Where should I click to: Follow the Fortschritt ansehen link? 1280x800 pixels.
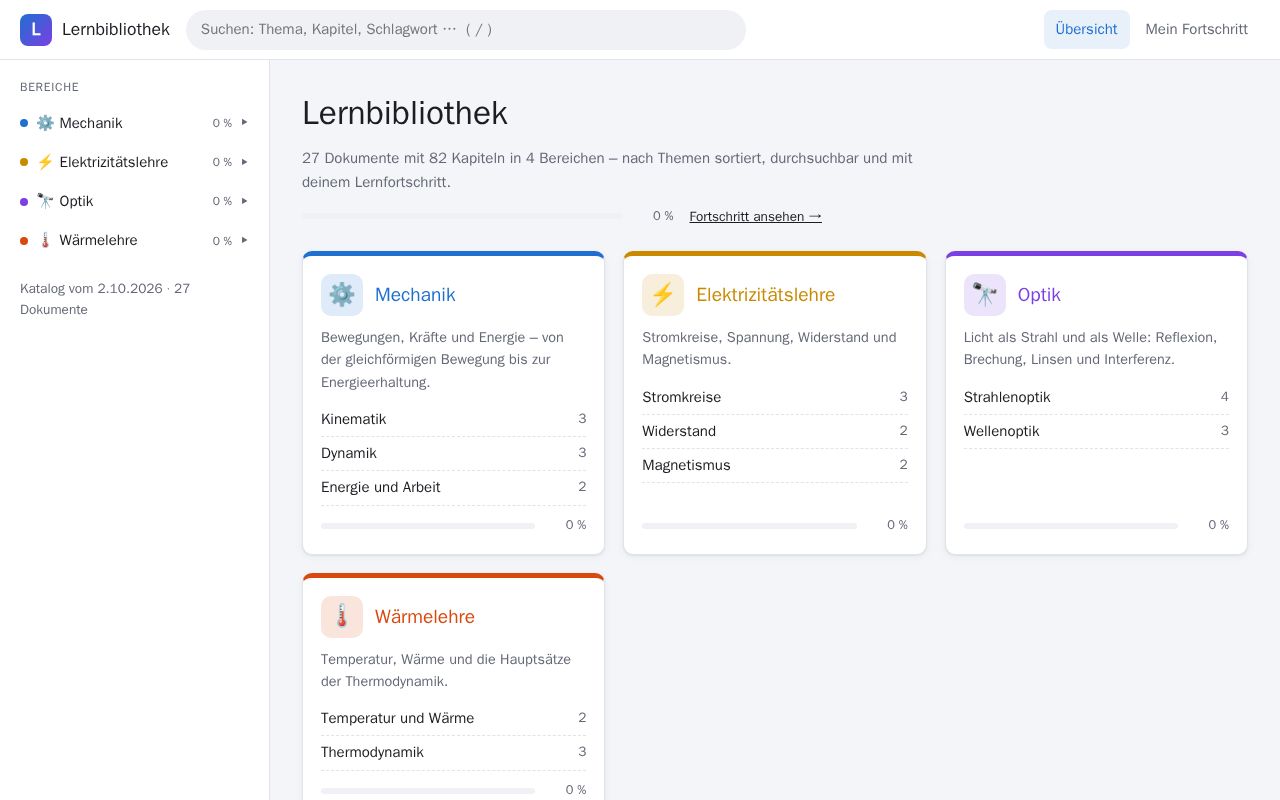[x=755, y=216]
